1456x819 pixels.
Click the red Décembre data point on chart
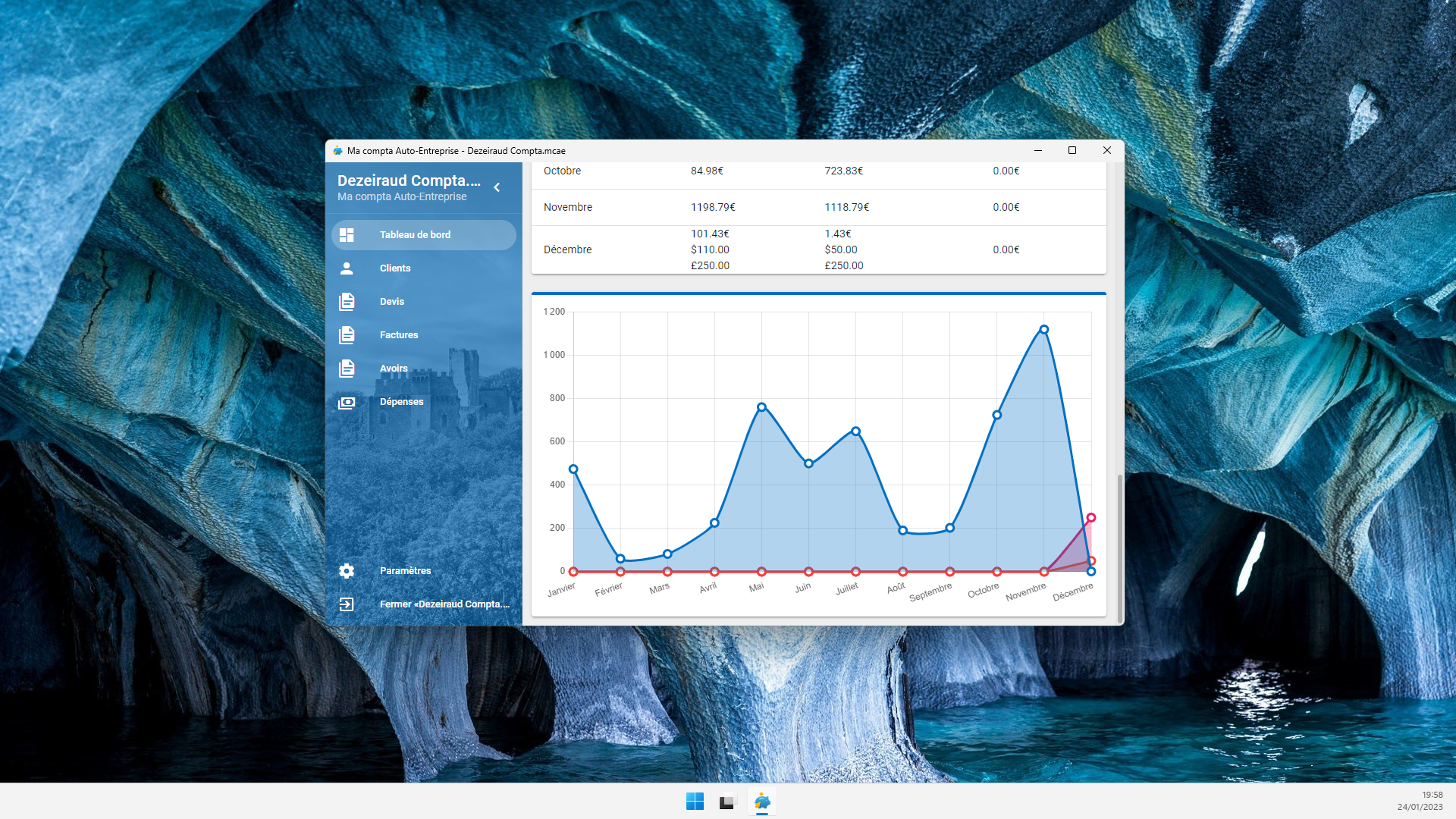tap(1091, 518)
